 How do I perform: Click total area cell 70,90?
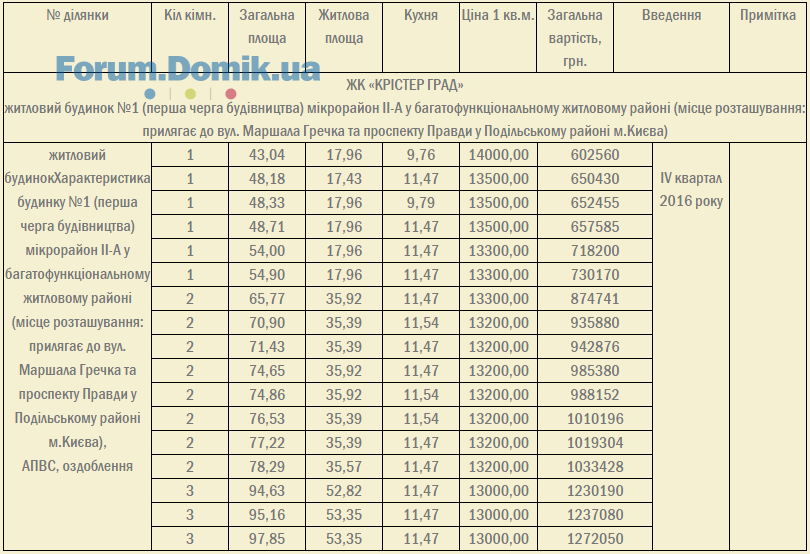tap(267, 322)
